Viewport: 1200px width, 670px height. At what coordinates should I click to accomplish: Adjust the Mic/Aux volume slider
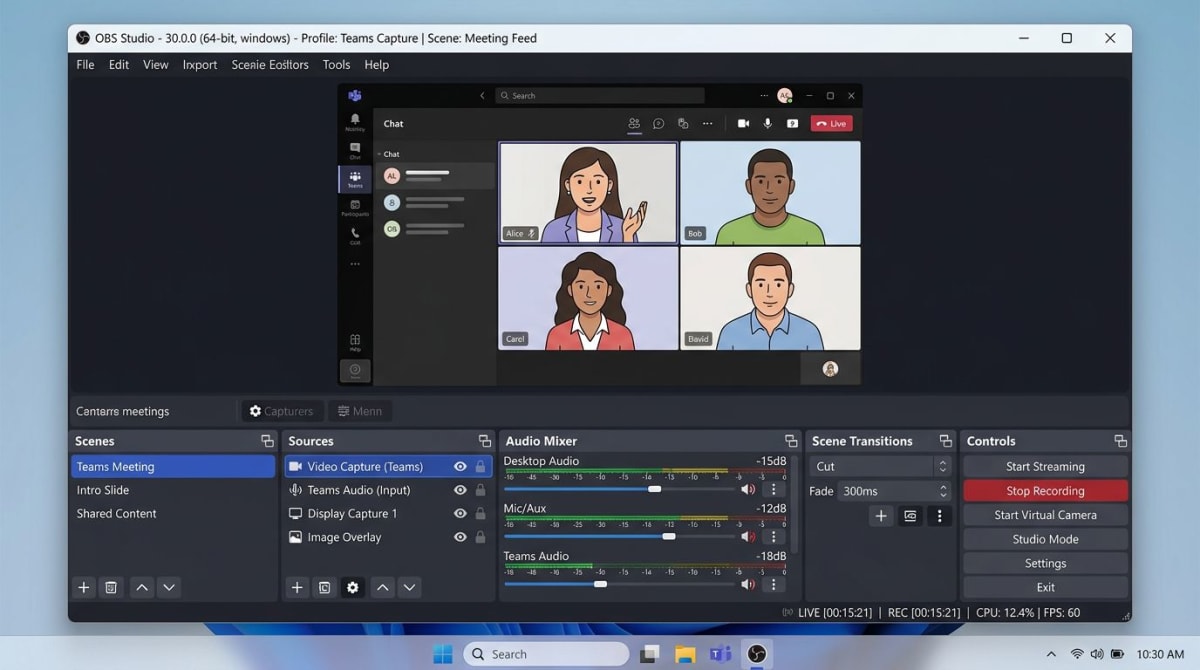click(669, 537)
